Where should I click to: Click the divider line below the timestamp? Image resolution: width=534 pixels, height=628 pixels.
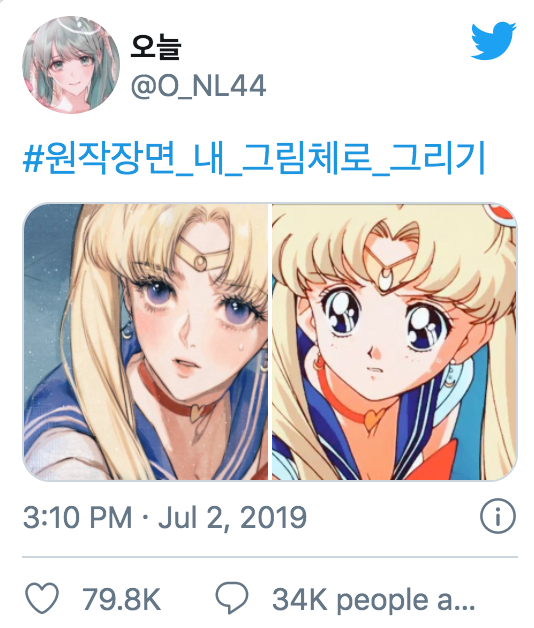click(270, 557)
